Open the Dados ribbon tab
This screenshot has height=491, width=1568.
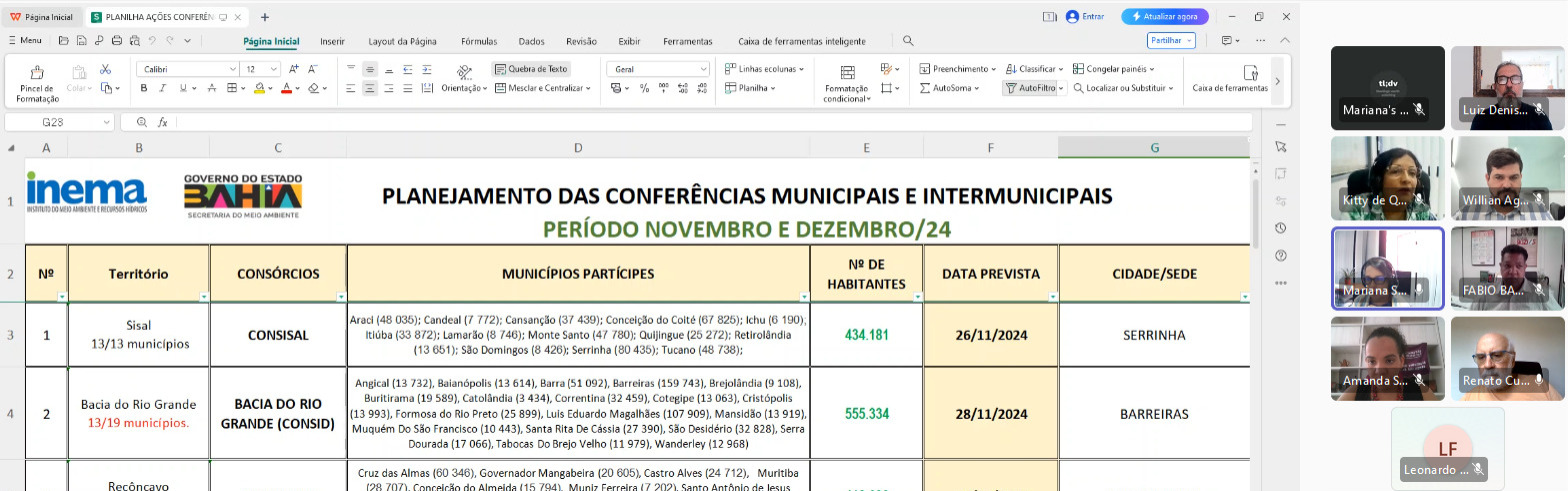point(532,41)
